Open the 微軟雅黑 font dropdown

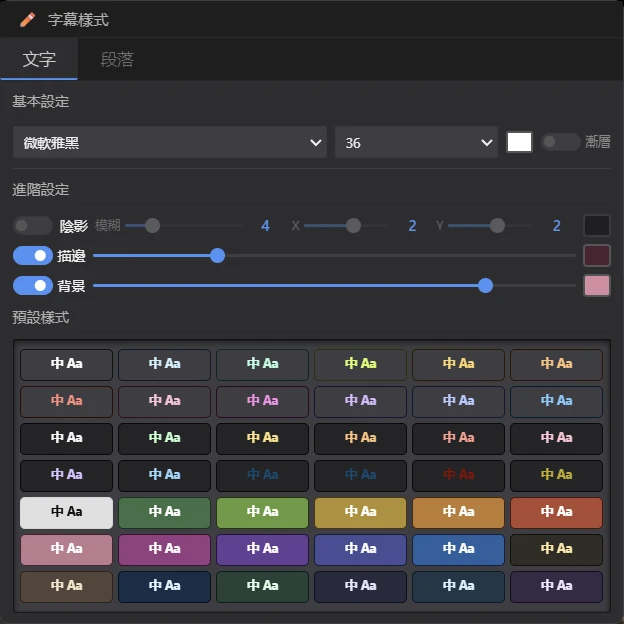tap(170, 142)
